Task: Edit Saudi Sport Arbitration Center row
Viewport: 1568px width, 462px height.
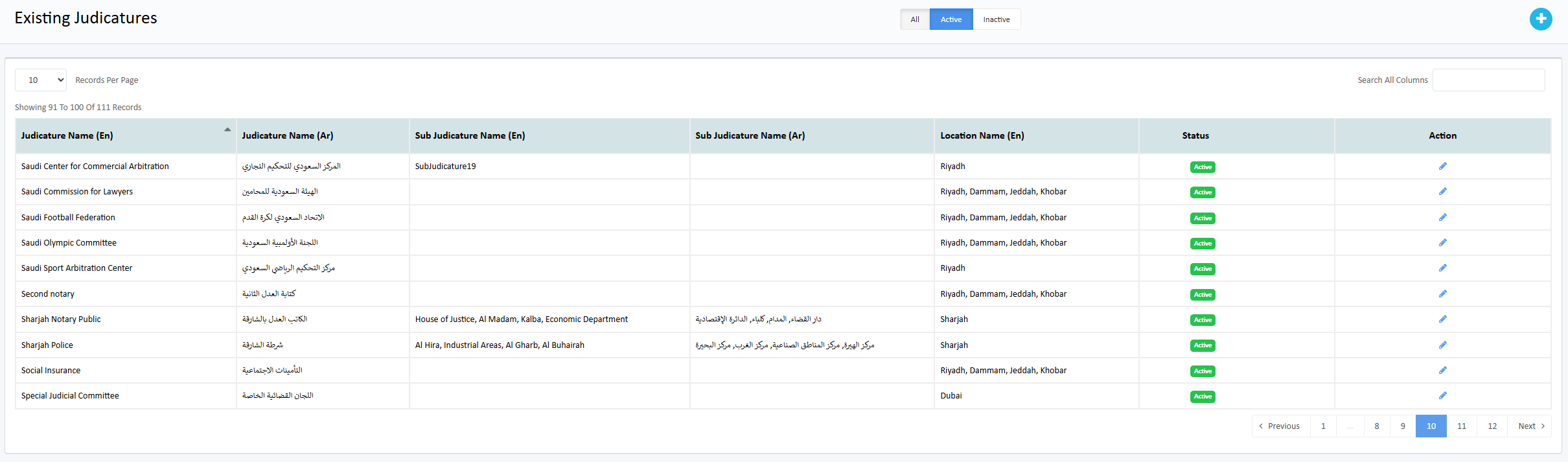Action: (x=1442, y=268)
